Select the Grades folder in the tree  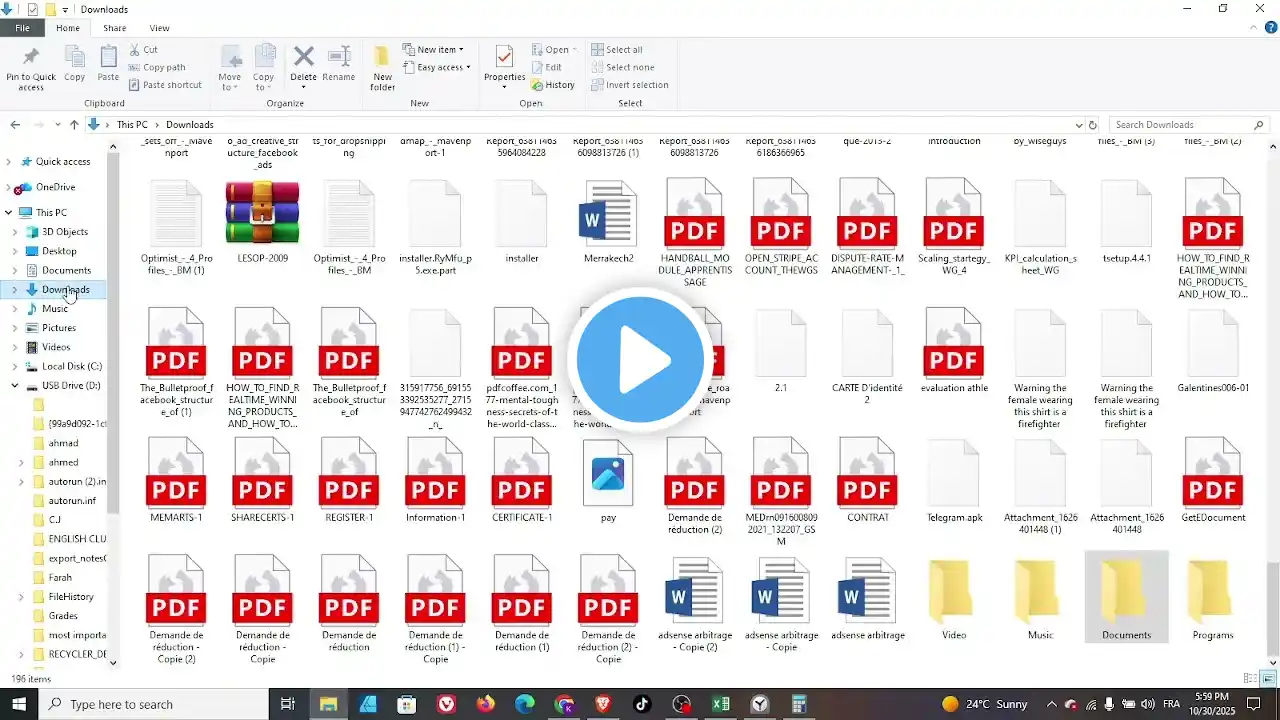(x=63, y=616)
